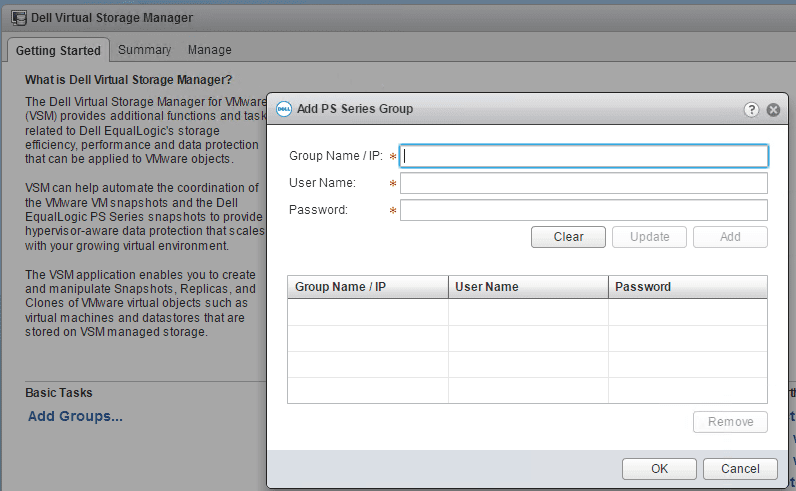Cancel the Add PS Series Group dialog
The height and width of the screenshot is (491, 796).
tap(740, 469)
